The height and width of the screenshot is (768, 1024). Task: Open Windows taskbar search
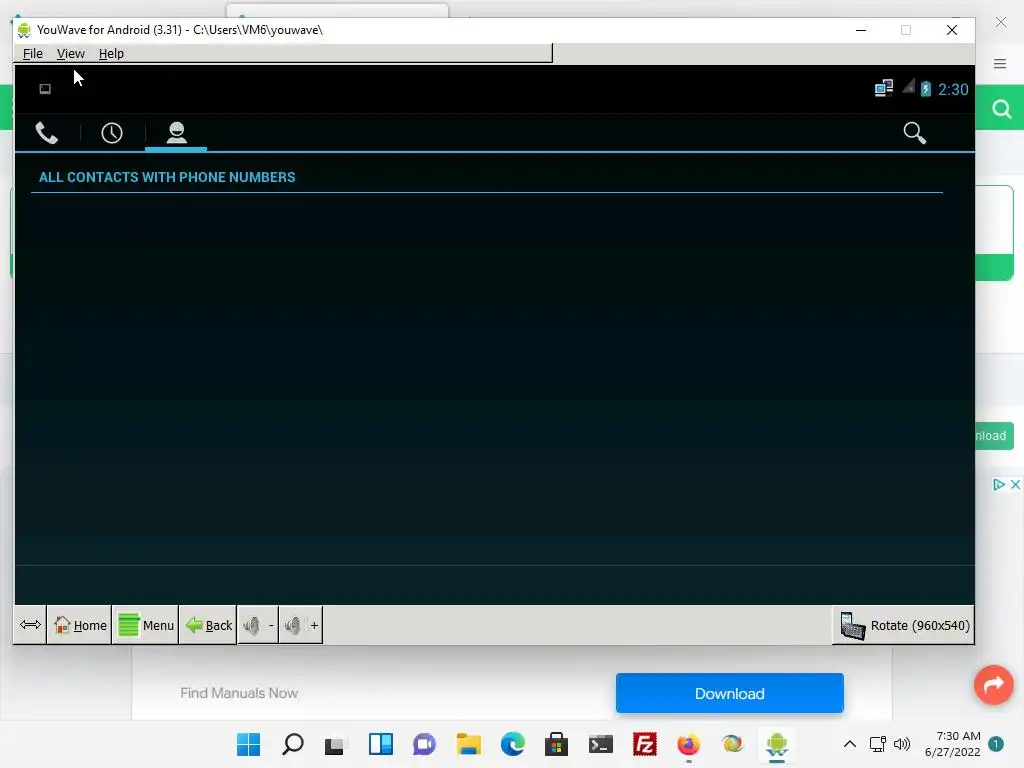click(293, 744)
